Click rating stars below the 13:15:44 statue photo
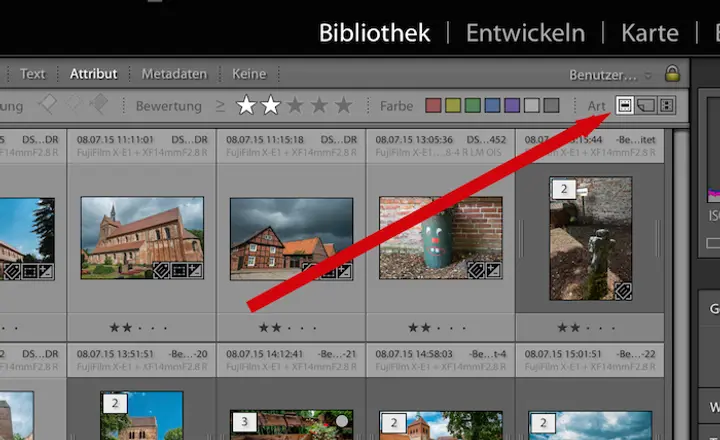 (586, 327)
